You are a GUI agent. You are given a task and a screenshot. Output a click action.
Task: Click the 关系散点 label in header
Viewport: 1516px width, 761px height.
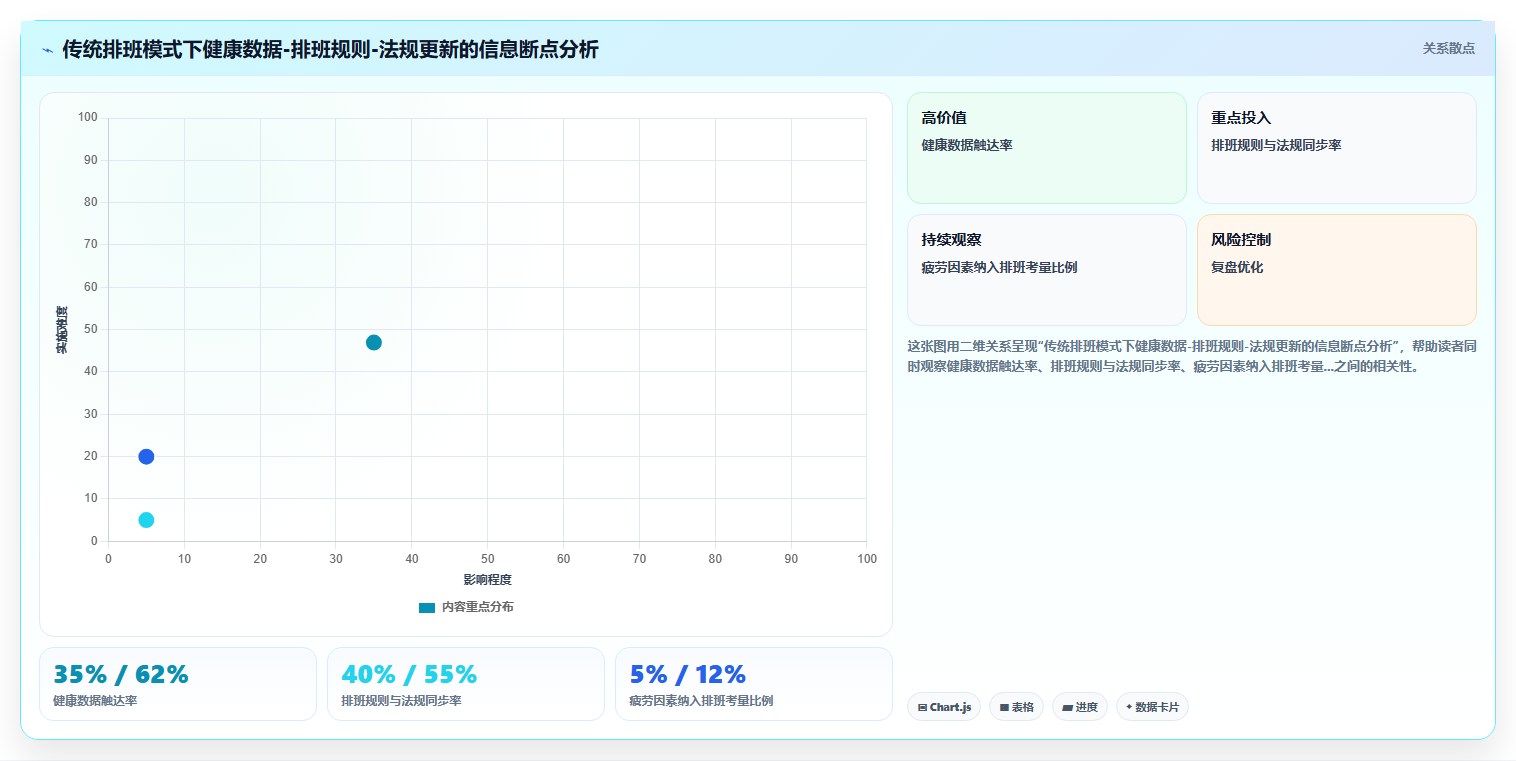click(x=1448, y=48)
